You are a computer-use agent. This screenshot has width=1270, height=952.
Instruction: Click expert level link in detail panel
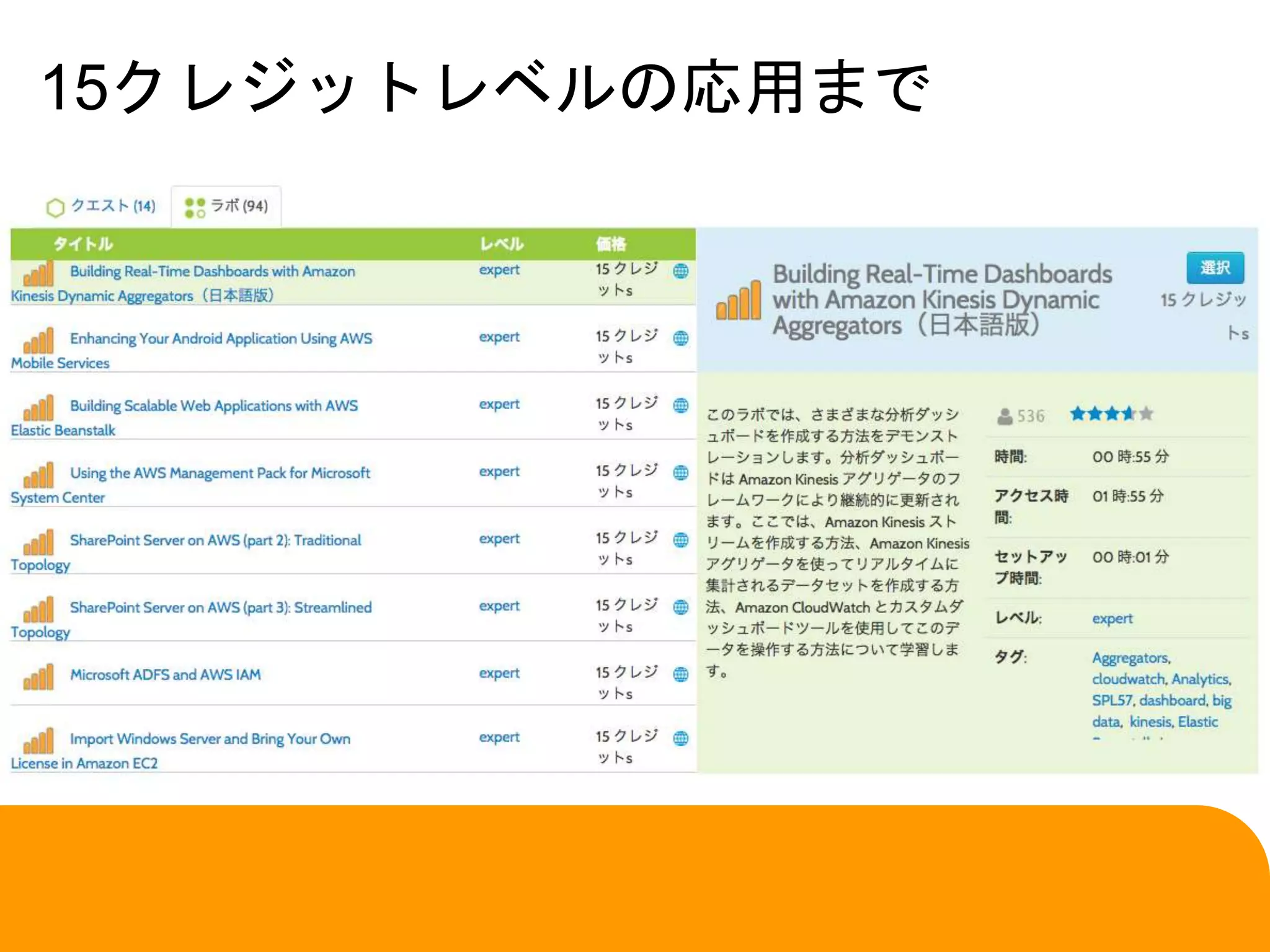pyautogui.click(x=1112, y=619)
